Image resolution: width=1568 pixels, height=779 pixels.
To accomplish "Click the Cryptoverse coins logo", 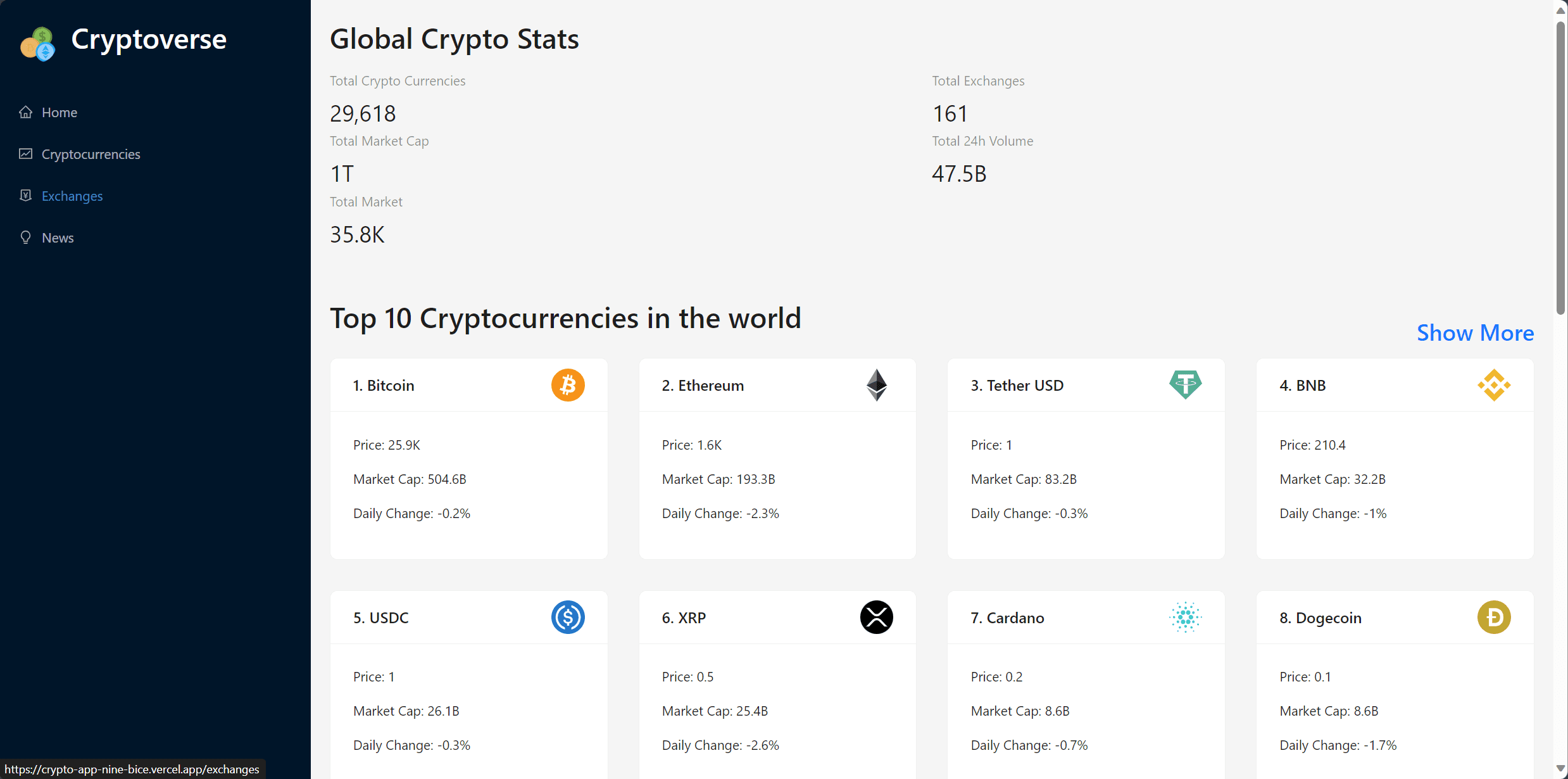I will pos(38,44).
